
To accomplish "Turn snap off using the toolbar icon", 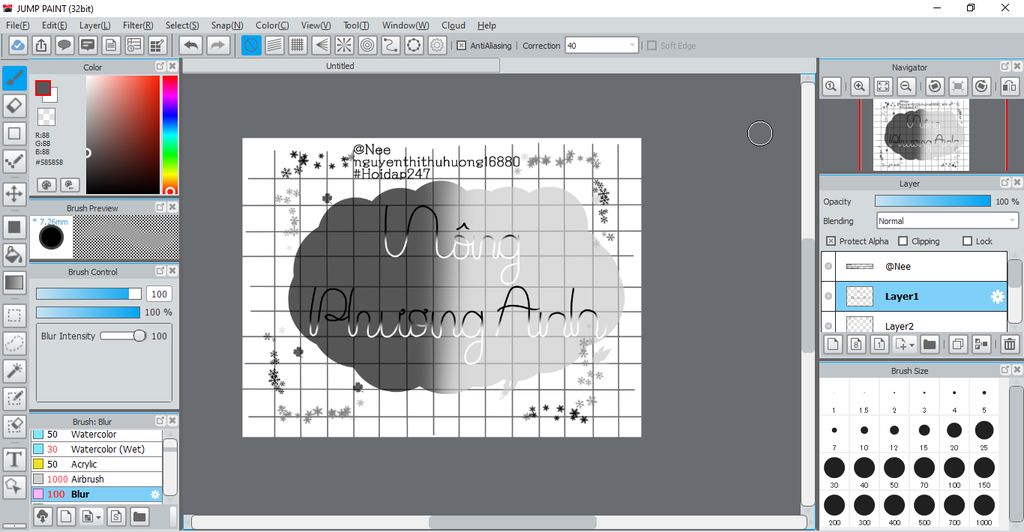I will pyautogui.click(x=251, y=45).
